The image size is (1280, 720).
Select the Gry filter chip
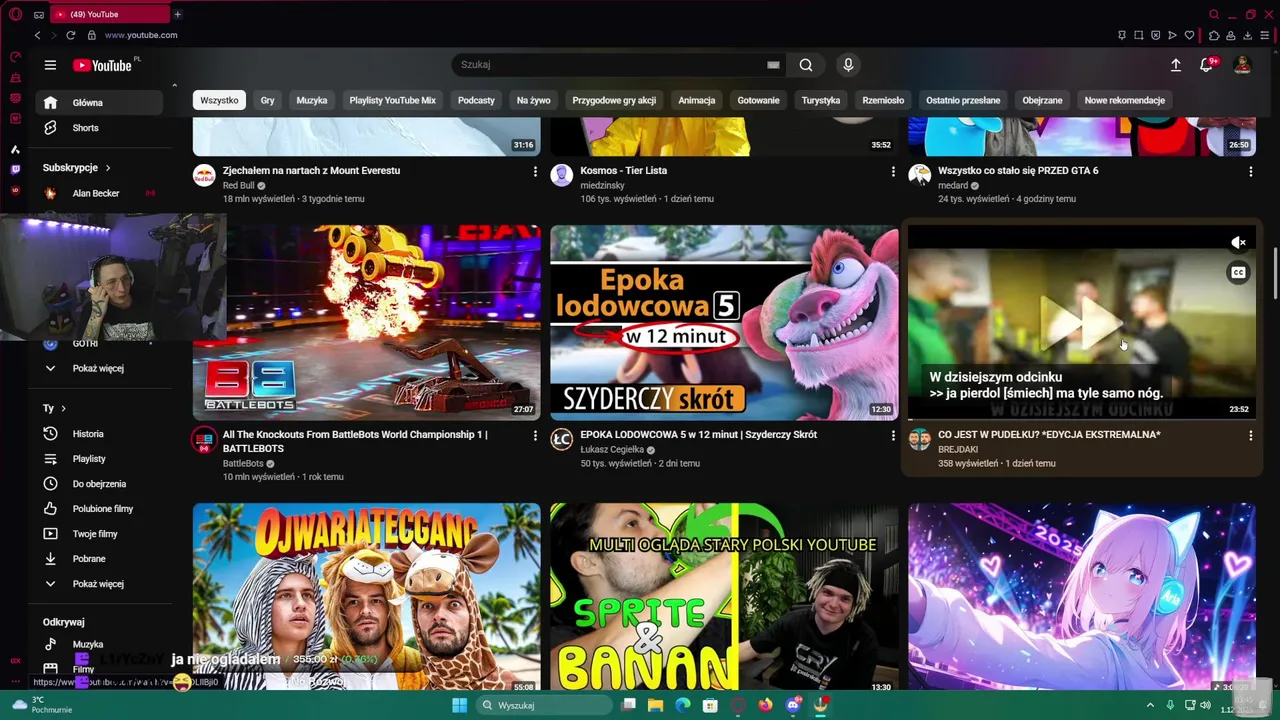(267, 100)
